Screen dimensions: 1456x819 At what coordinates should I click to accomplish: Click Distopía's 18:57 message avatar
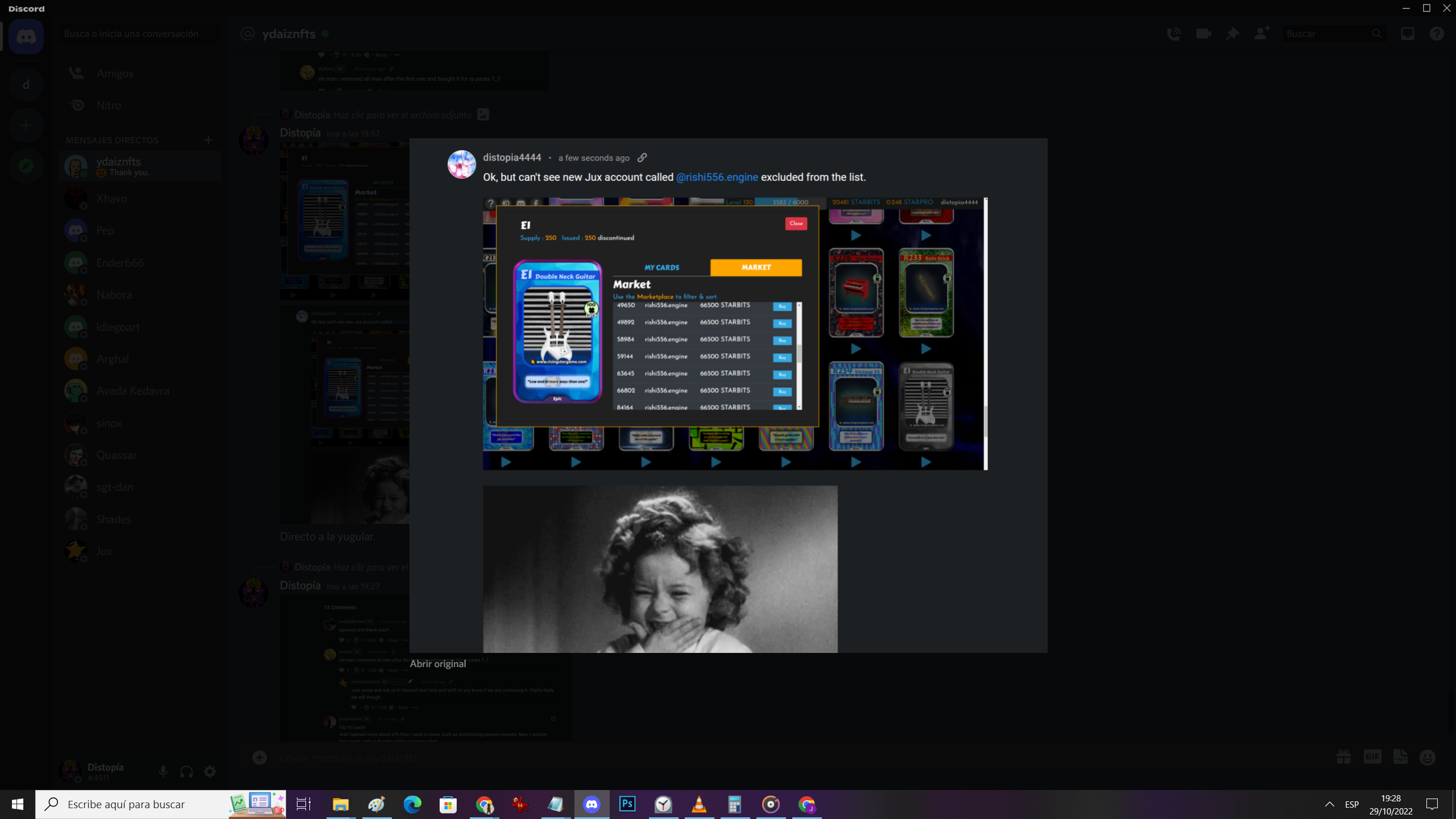pos(253,140)
